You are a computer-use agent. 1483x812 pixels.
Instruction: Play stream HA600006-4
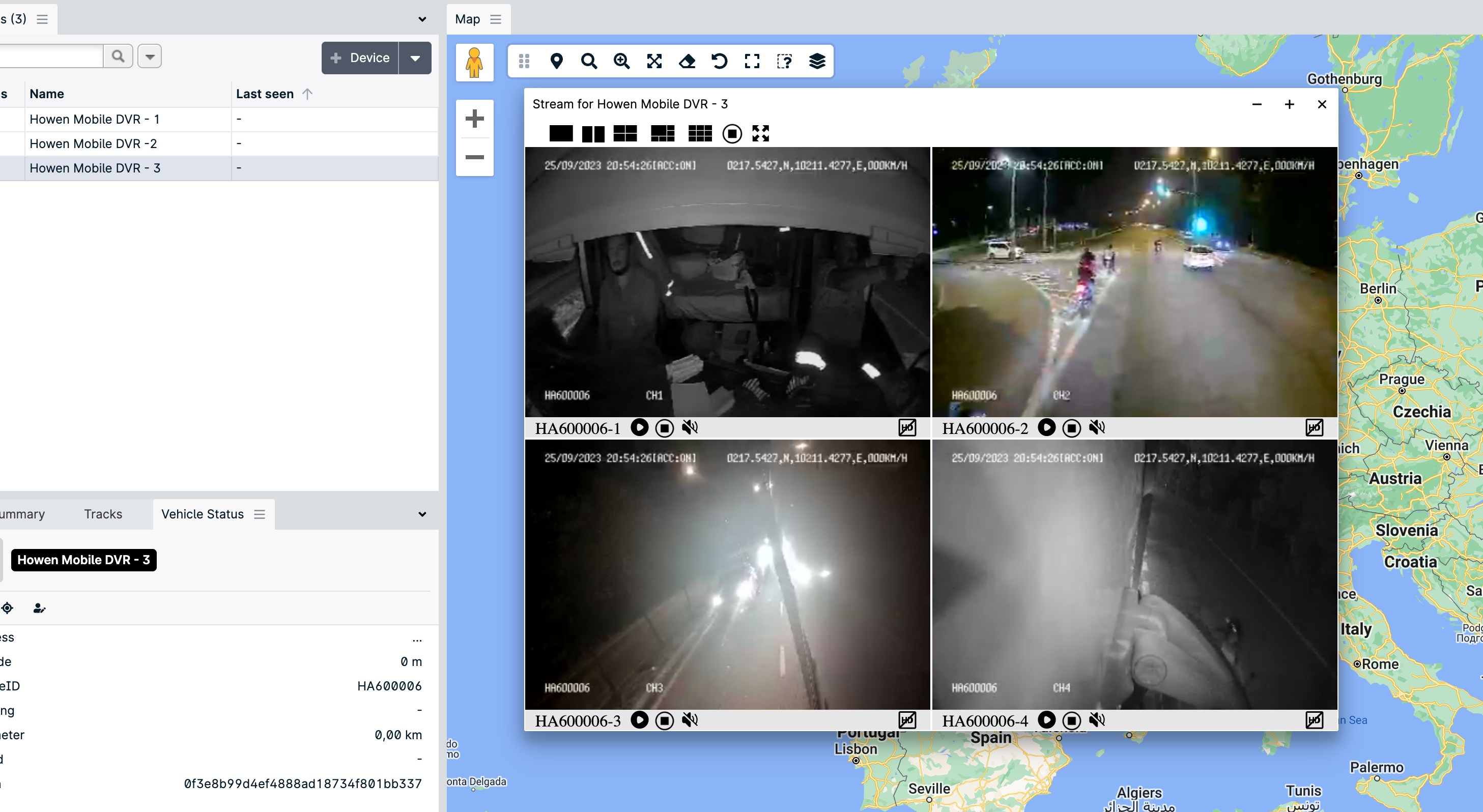tap(1047, 720)
